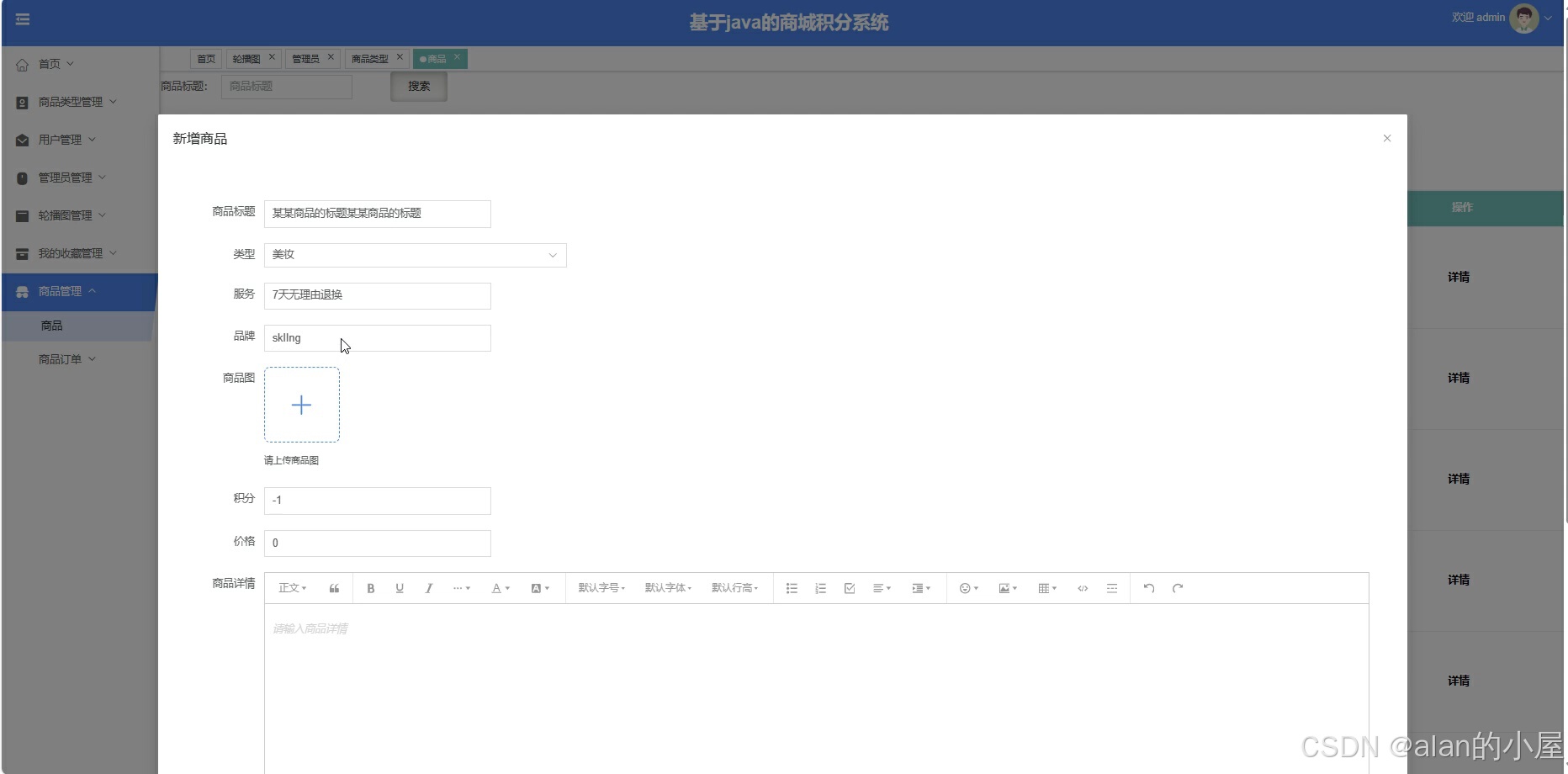Image resolution: width=1568 pixels, height=774 pixels.
Task: Open 默认行高 line height dropdown
Action: pyautogui.click(x=734, y=588)
